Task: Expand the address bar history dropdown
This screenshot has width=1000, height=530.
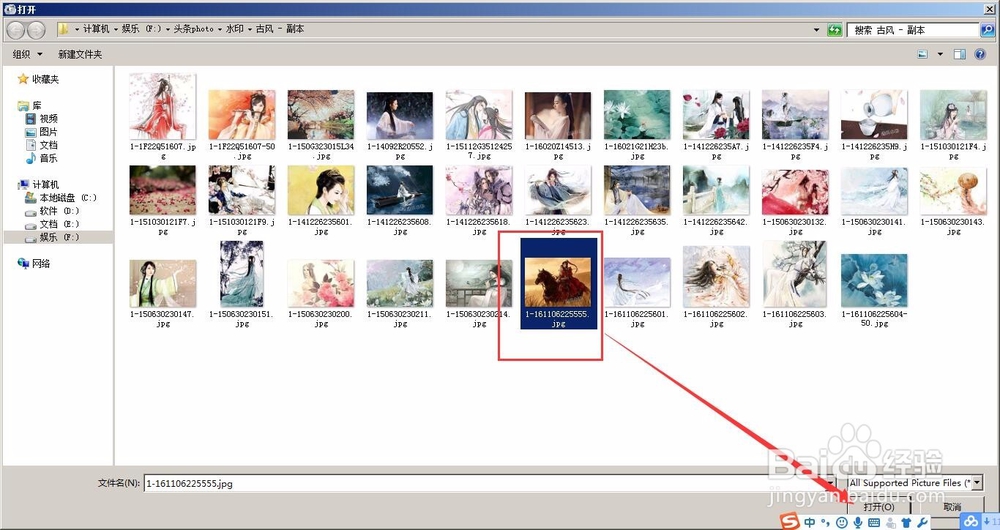Action: point(816,29)
